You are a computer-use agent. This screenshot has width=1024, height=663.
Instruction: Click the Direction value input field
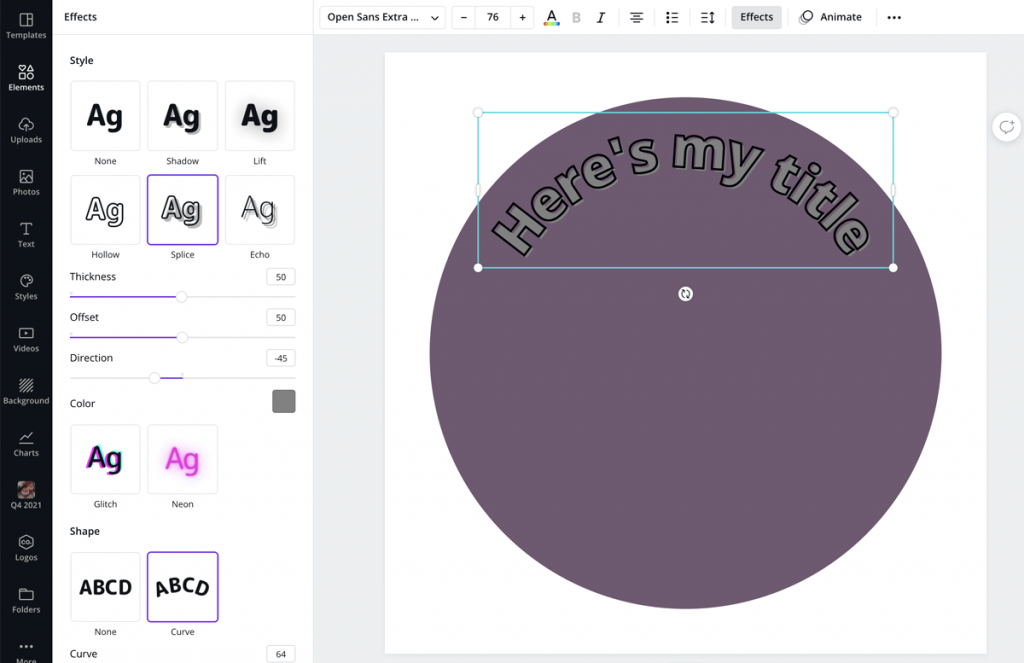tap(279, 357)
